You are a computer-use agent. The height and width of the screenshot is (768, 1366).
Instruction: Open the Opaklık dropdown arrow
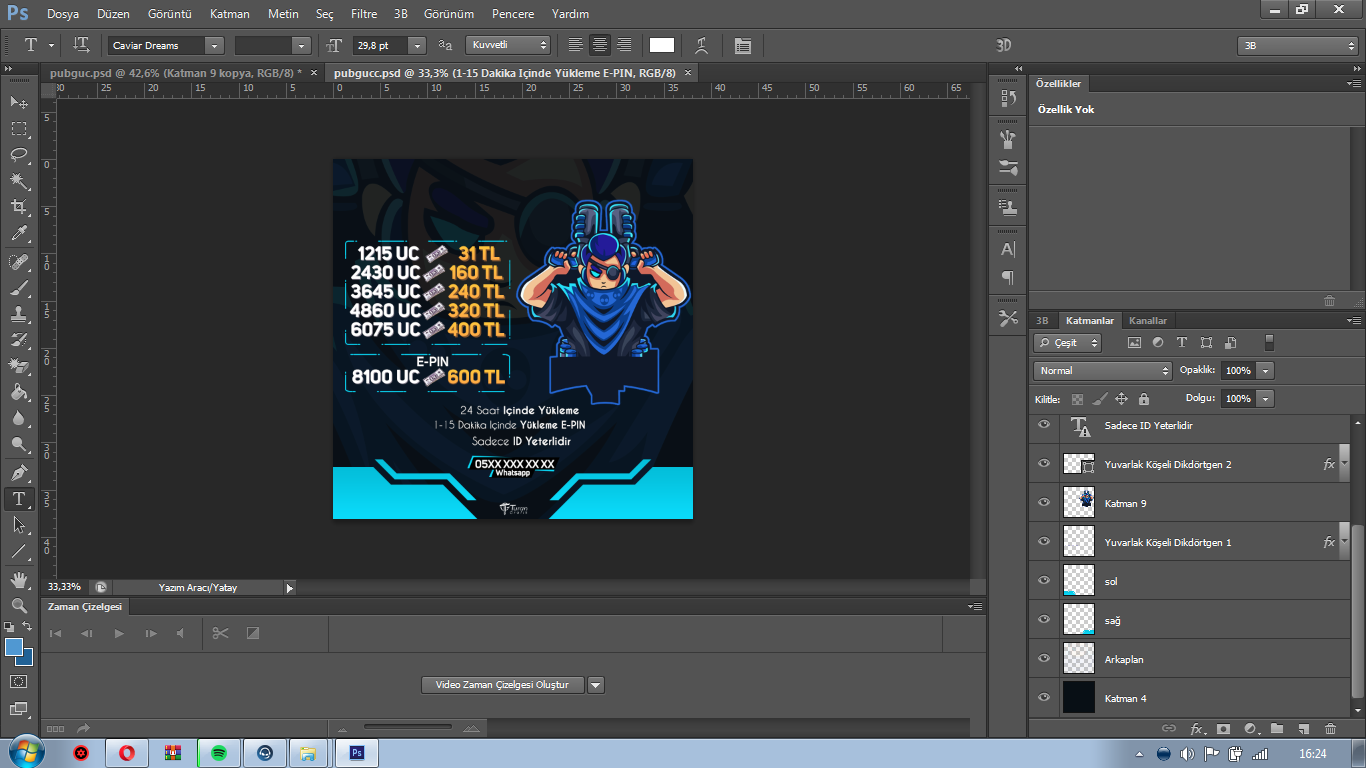pos(1266,371)
